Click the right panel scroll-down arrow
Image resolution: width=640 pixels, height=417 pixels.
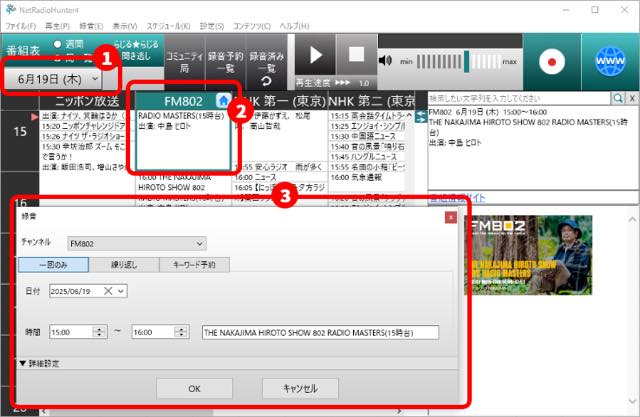(632, 401)
